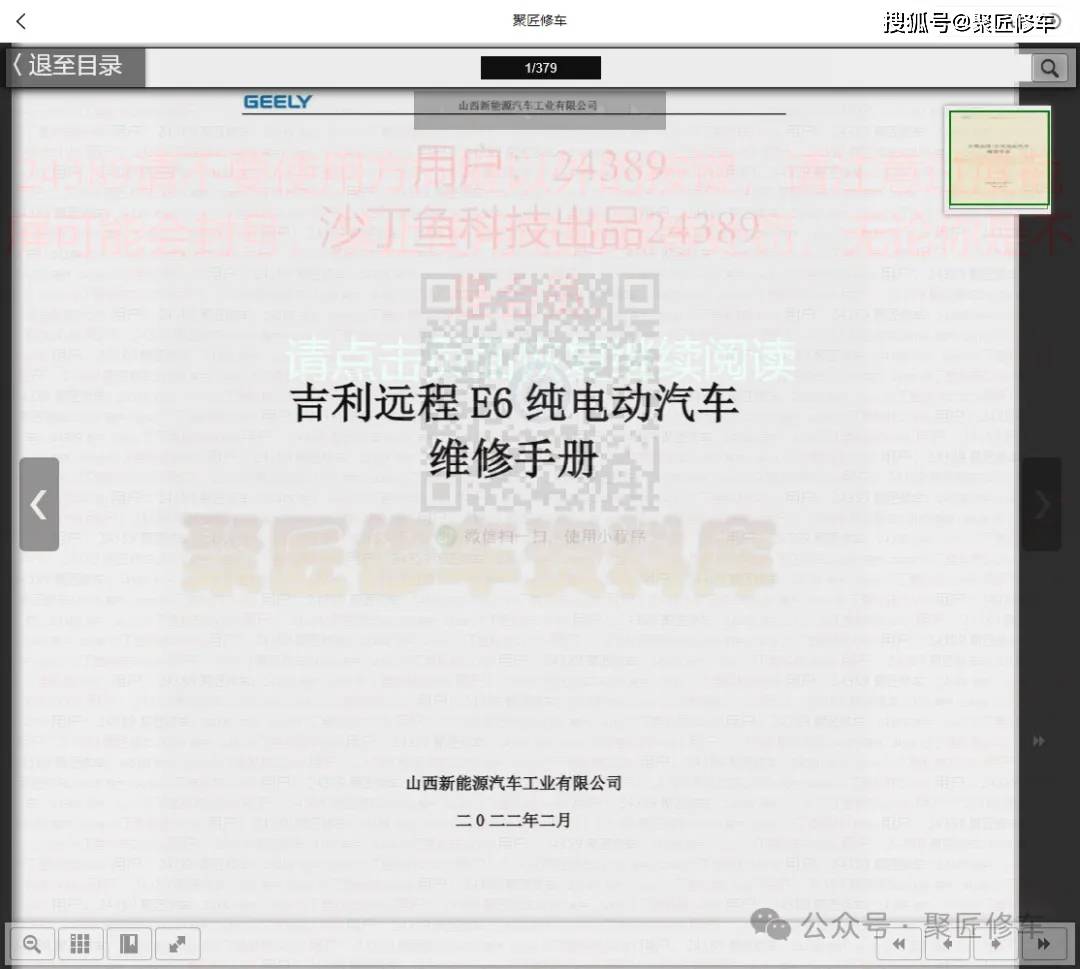Open the cover page thumbnail preview

[x=999, y=158]
